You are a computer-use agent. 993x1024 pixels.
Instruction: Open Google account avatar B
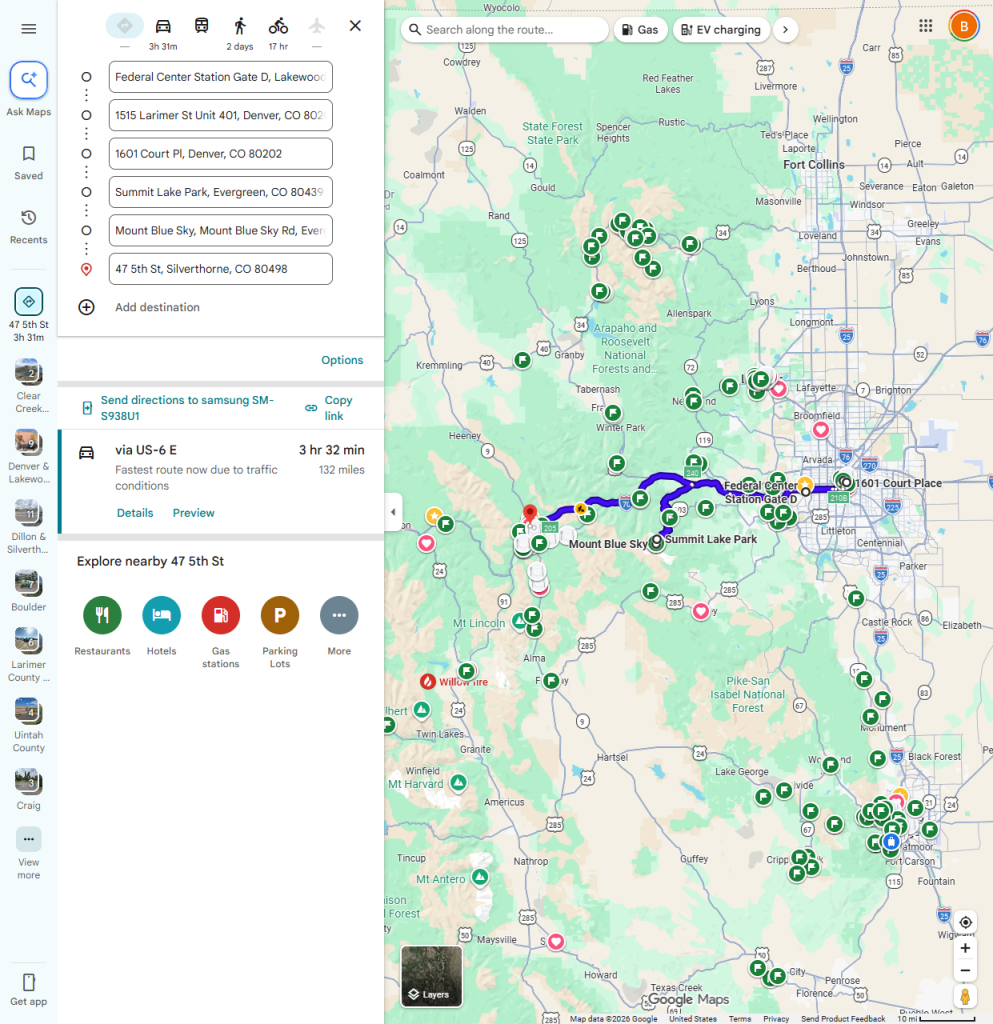[x=964, y=26]
